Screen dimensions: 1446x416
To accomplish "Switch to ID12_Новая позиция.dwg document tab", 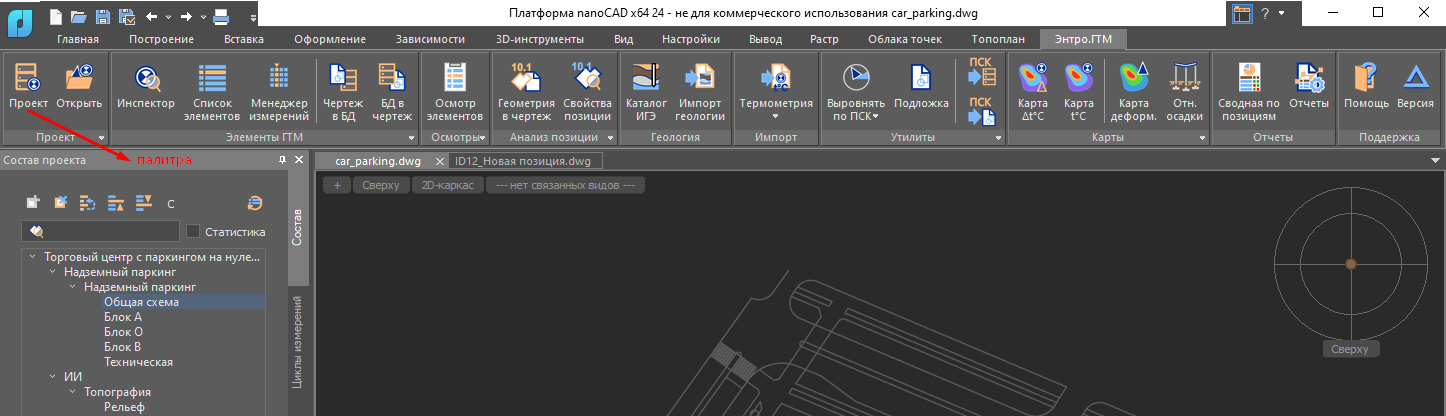I will point(522,160).
